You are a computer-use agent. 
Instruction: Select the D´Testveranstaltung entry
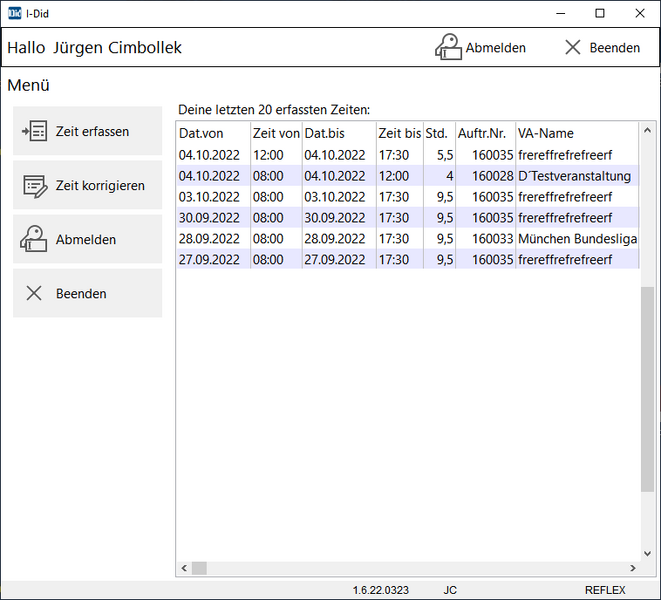point(574,176)
